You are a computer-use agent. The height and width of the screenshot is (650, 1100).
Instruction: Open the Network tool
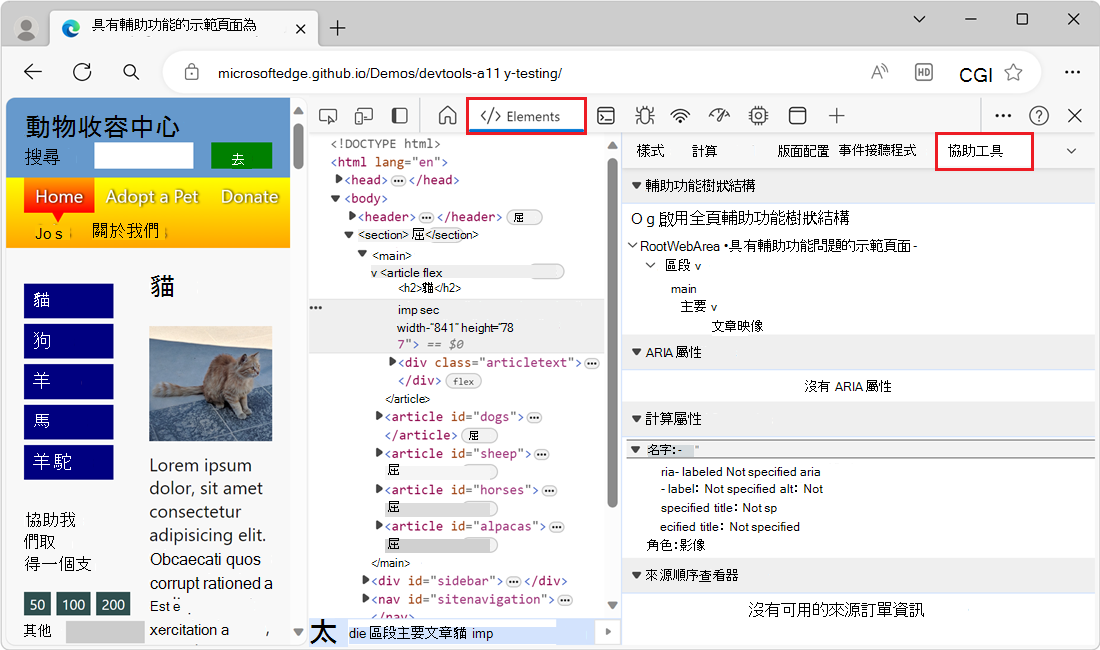click(x=681, y=116)
